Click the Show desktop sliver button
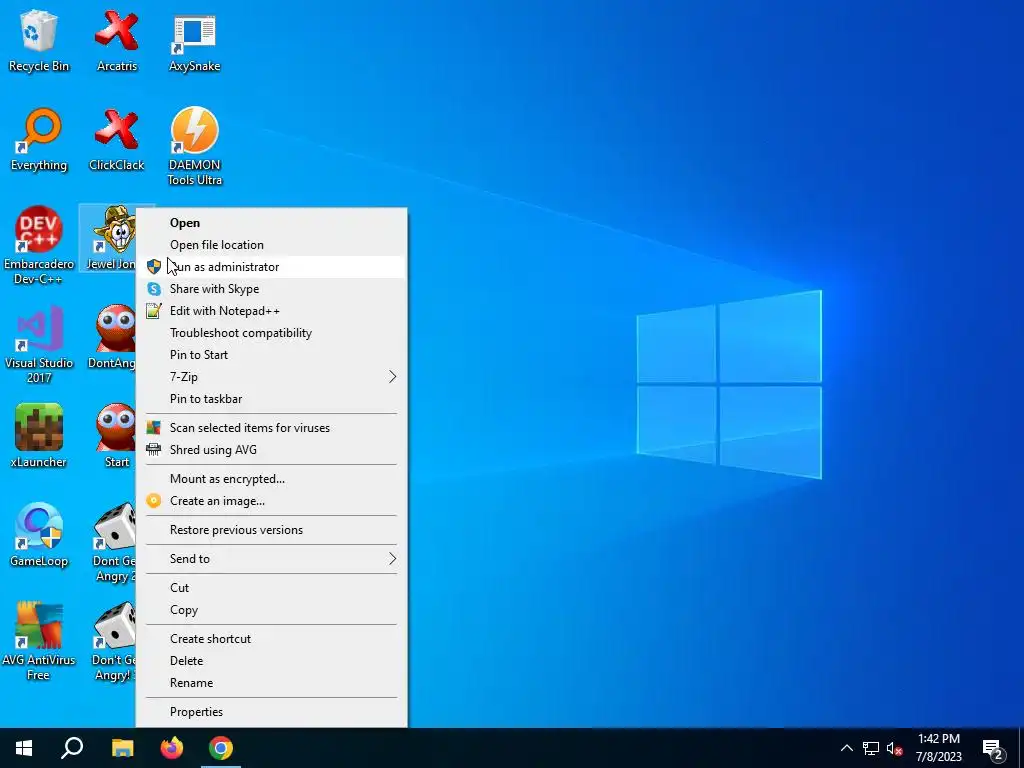 point(1021,748)
